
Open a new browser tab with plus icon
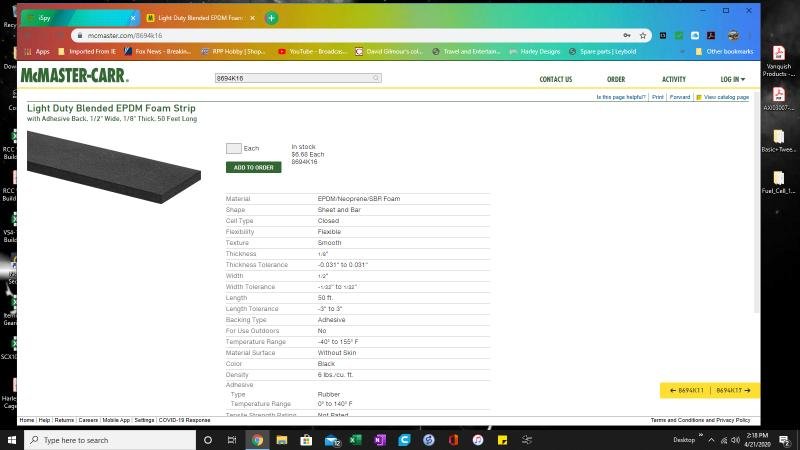[x=271, y=18]
